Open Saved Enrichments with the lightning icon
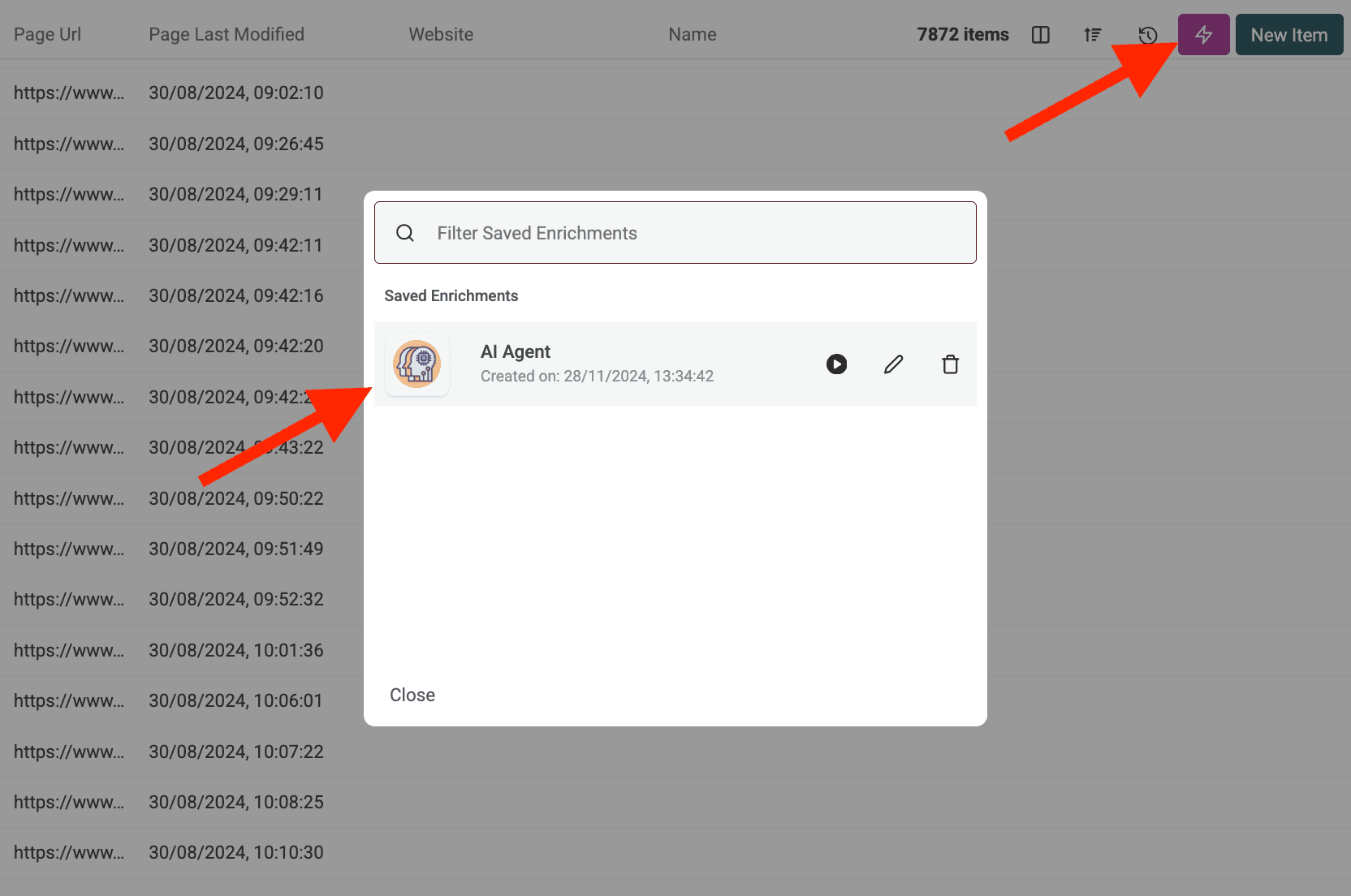The height and width of the screenshot is (896, 1351). point(1203,34)
